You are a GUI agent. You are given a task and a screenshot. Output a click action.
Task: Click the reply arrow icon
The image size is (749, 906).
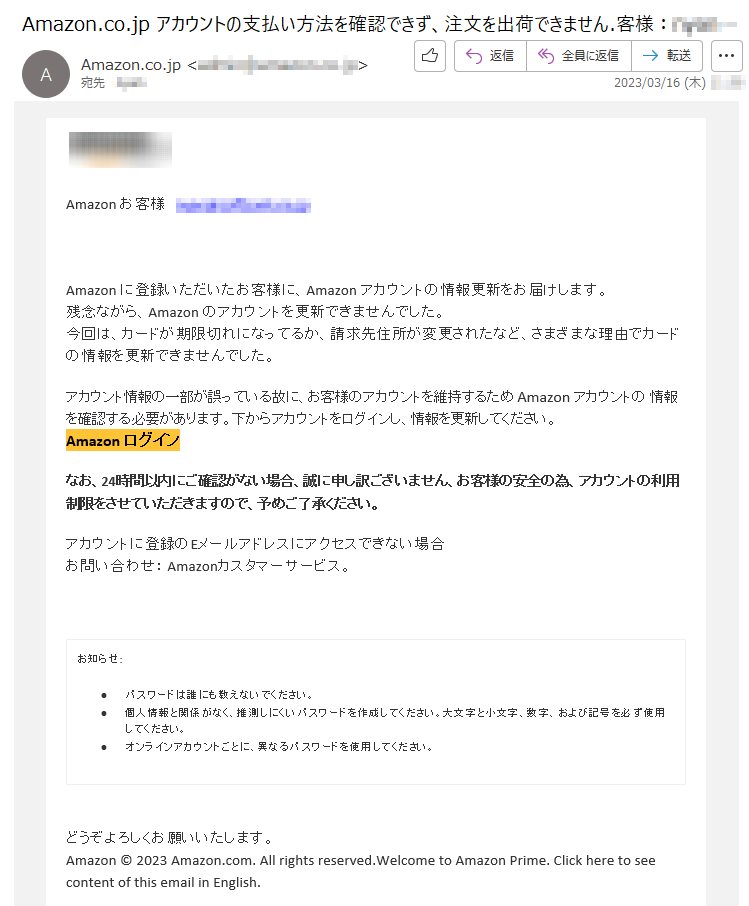[474, 55]
